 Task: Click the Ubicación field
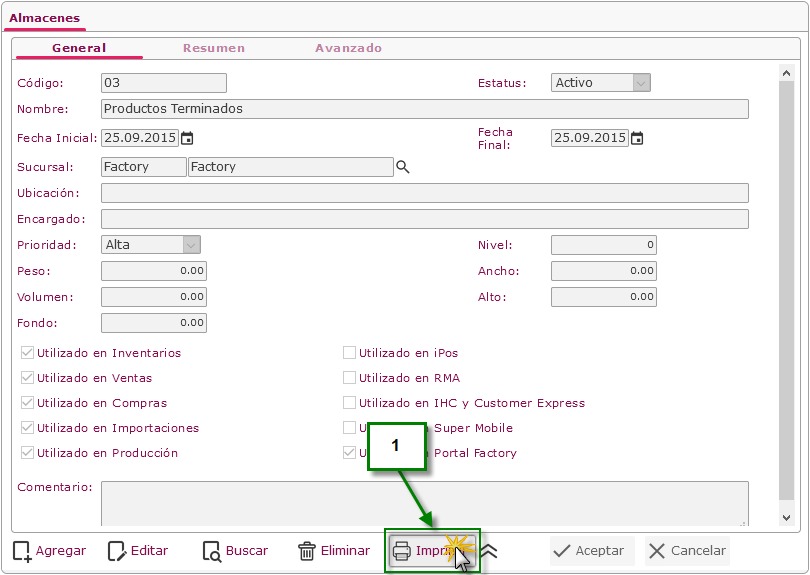pos(425,193)
